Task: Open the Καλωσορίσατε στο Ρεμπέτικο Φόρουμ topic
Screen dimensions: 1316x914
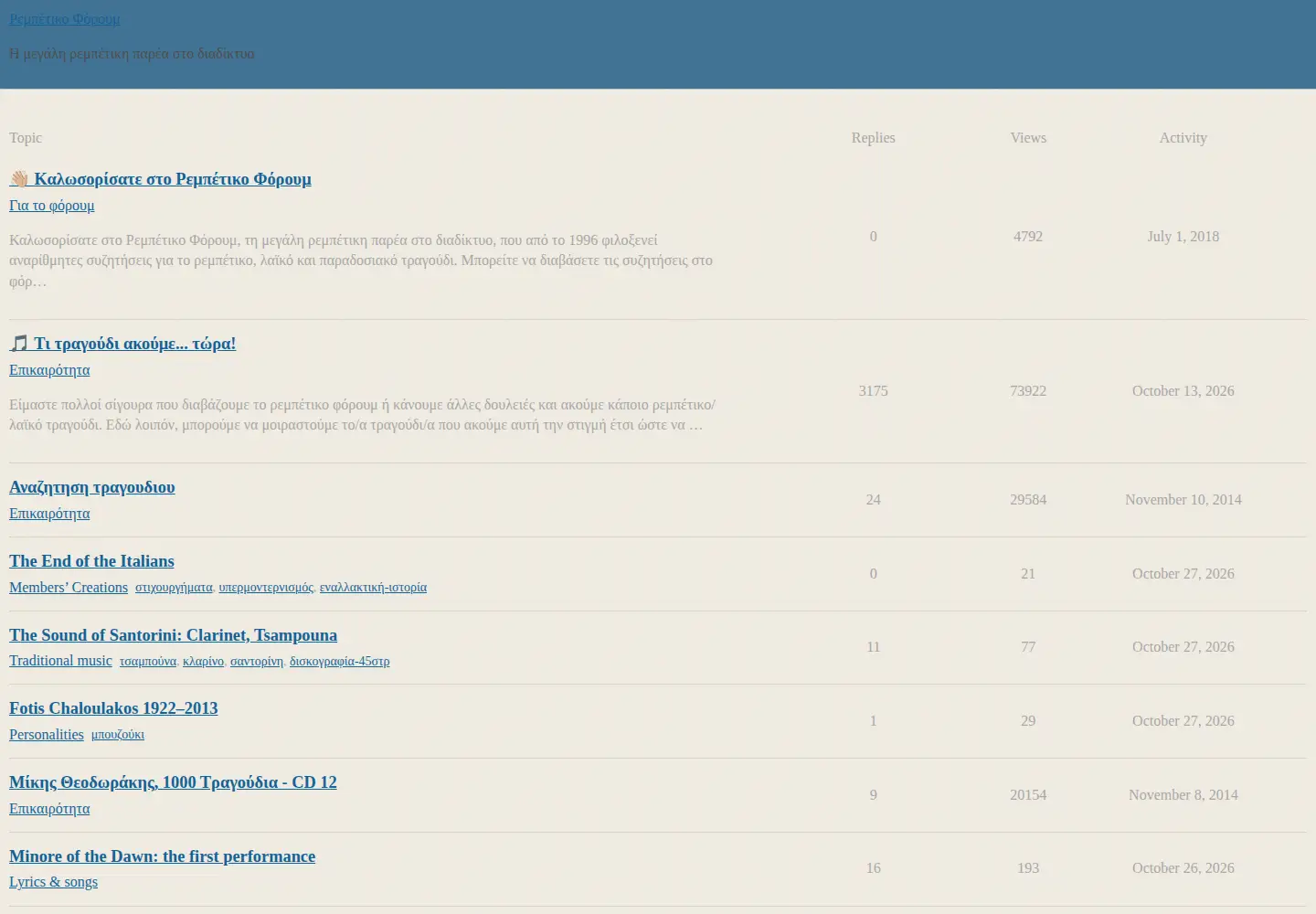Action: click(x=160, y=179)
